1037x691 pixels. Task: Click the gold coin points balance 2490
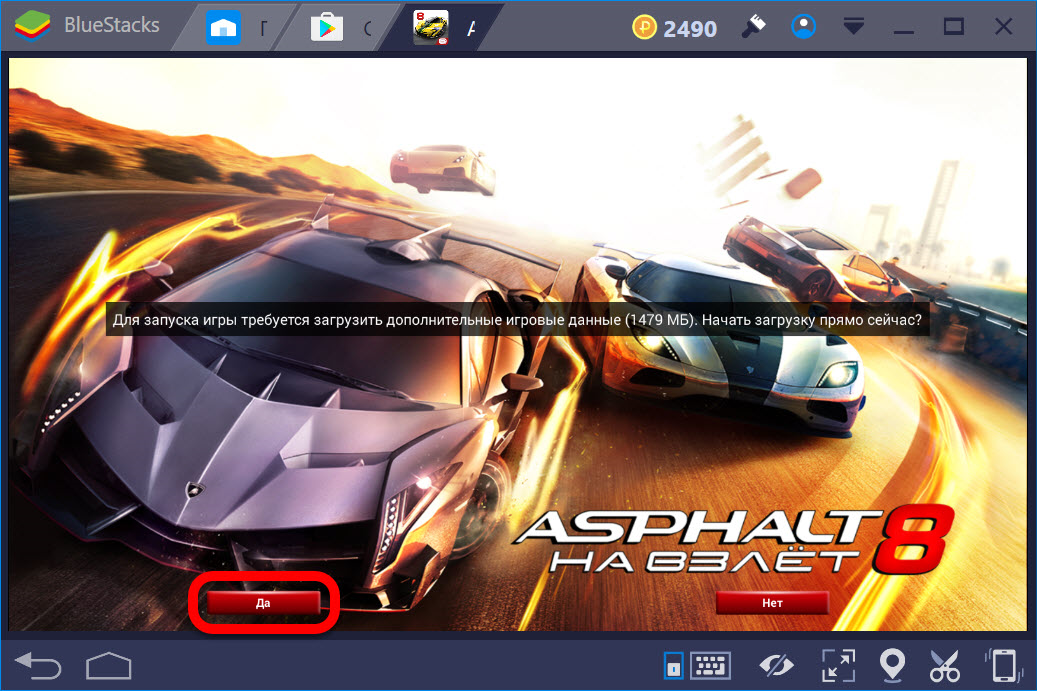tap(675, 28)
